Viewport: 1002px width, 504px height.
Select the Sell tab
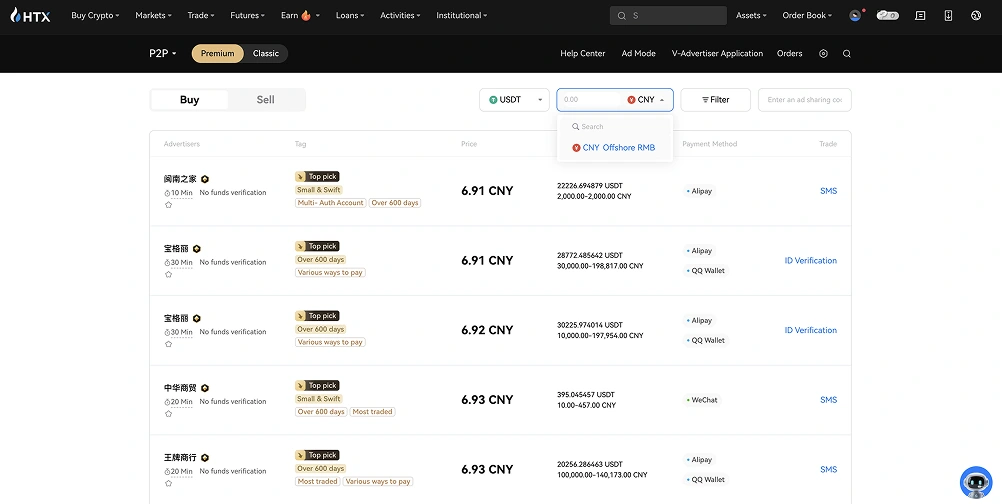pos(266,100)
